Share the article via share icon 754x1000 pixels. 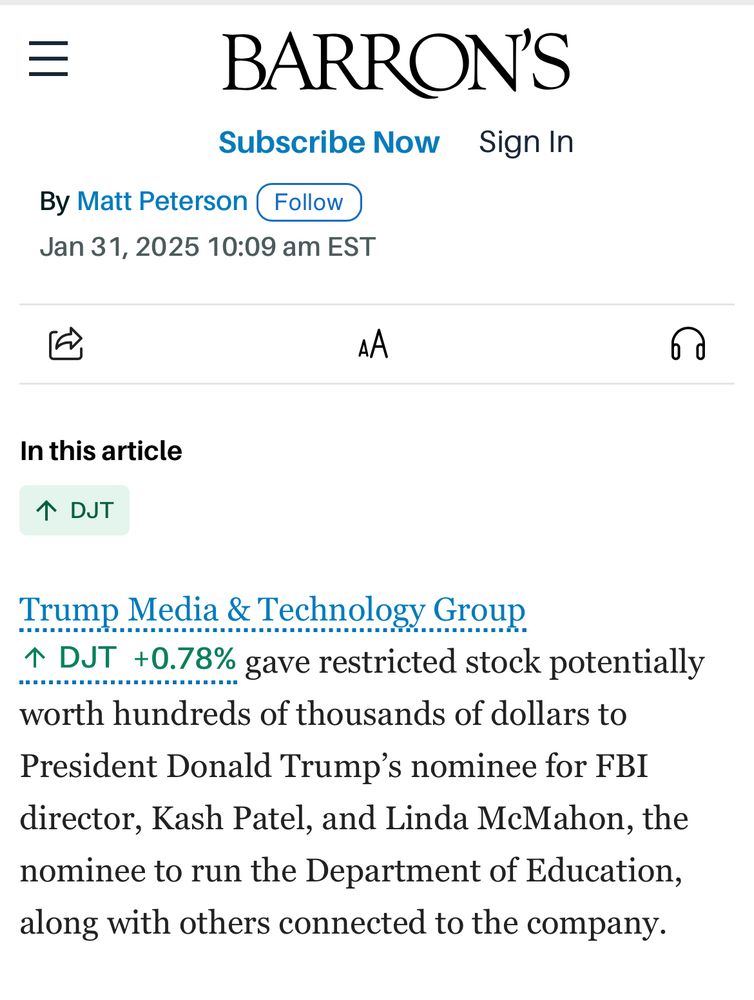[66, 344]
